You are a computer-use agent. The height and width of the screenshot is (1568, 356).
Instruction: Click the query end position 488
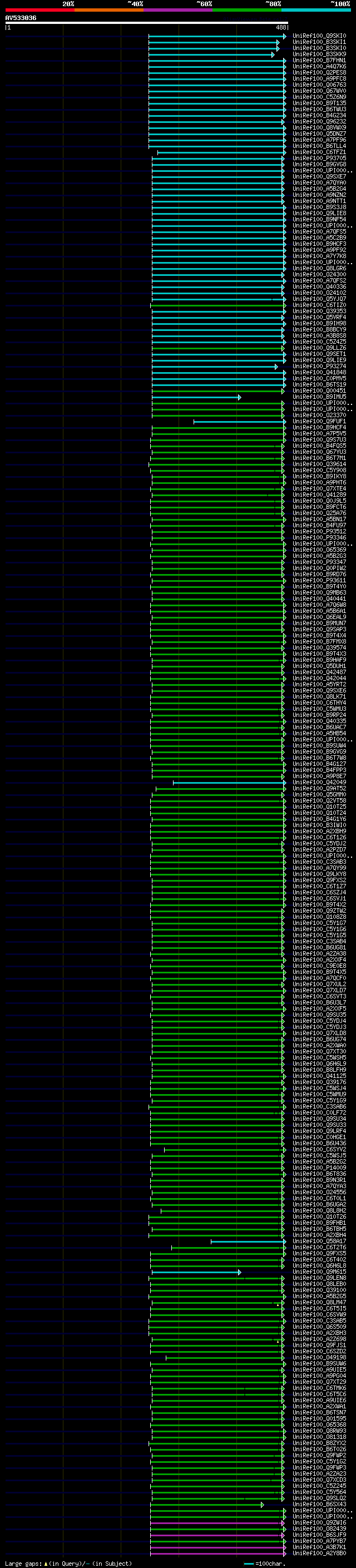[x=280, y=27]
